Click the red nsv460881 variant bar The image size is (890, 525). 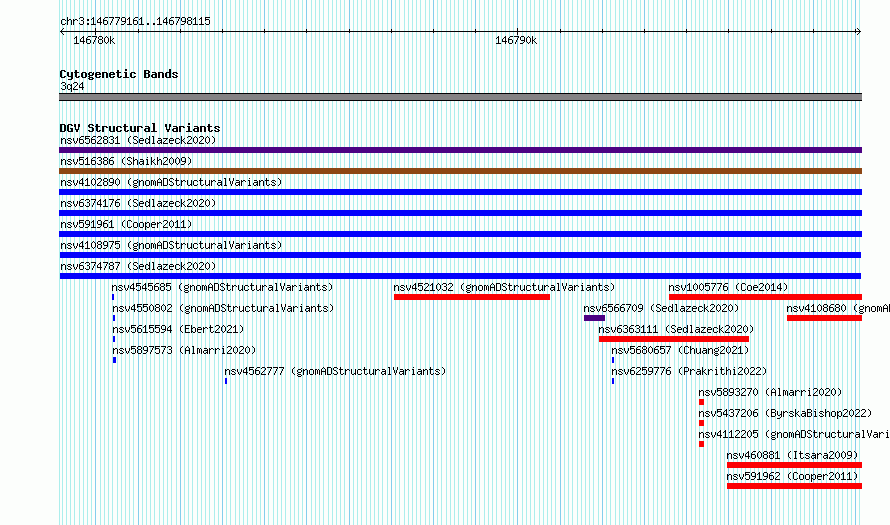(795, 465)
